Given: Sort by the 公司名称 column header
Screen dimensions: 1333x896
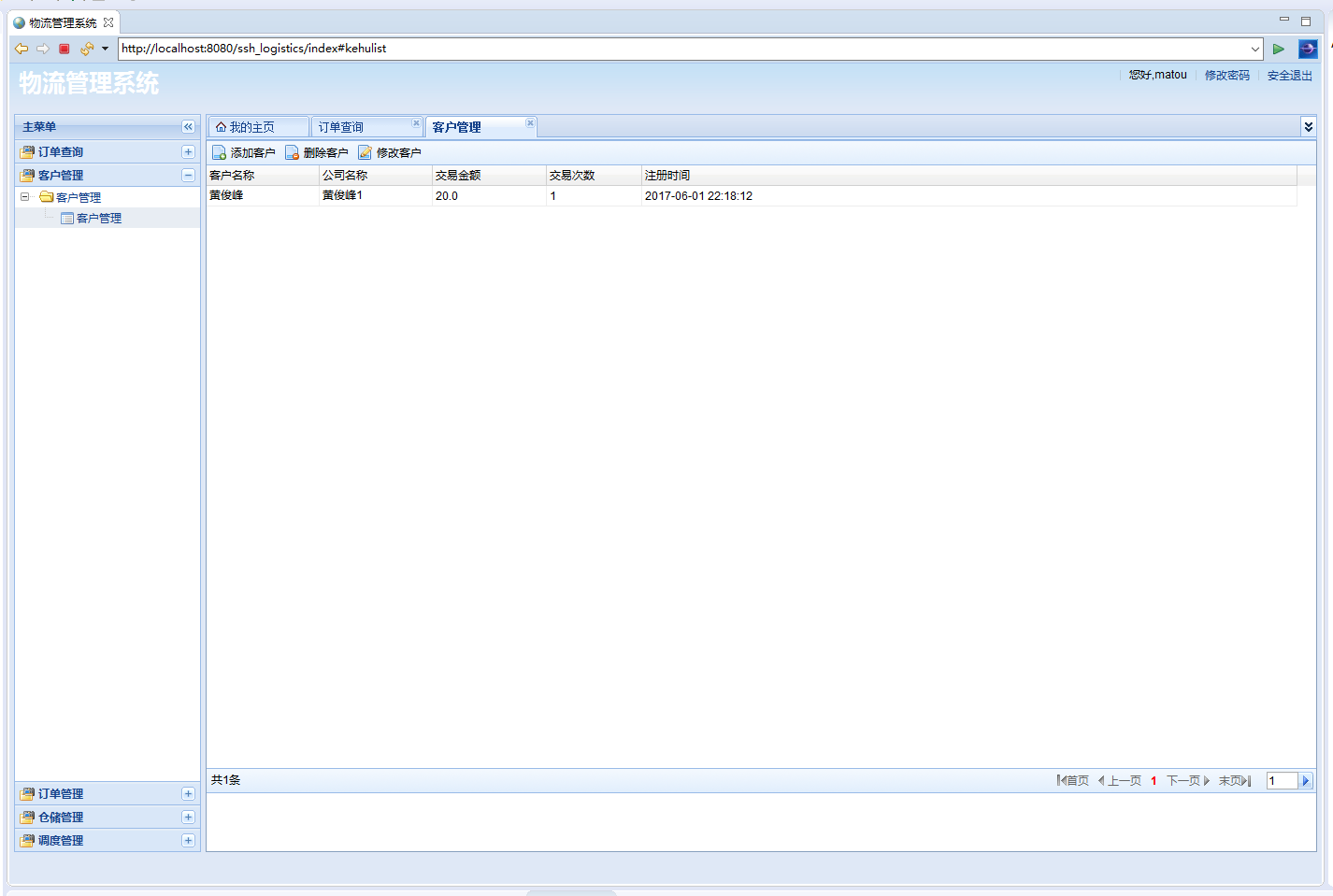Looking at the screenshot, I should pyautogui.click(x=376, y=176).
